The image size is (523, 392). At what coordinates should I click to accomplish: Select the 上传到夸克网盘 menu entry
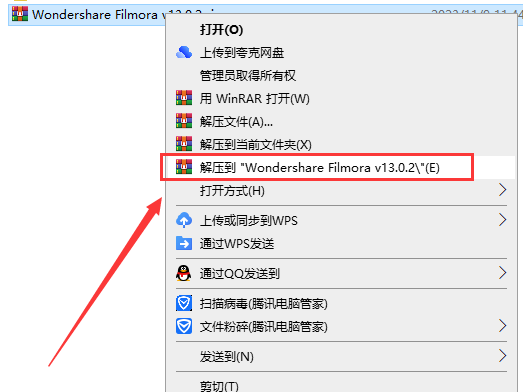pos(242,53)
